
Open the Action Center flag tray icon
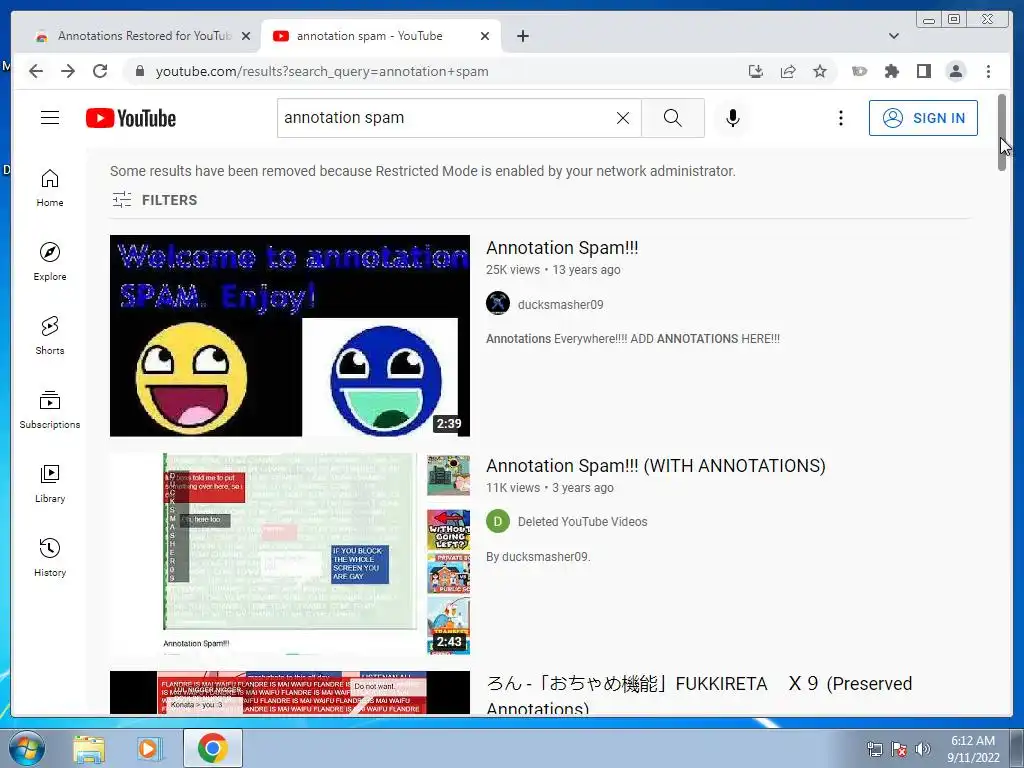click(899, 749)
